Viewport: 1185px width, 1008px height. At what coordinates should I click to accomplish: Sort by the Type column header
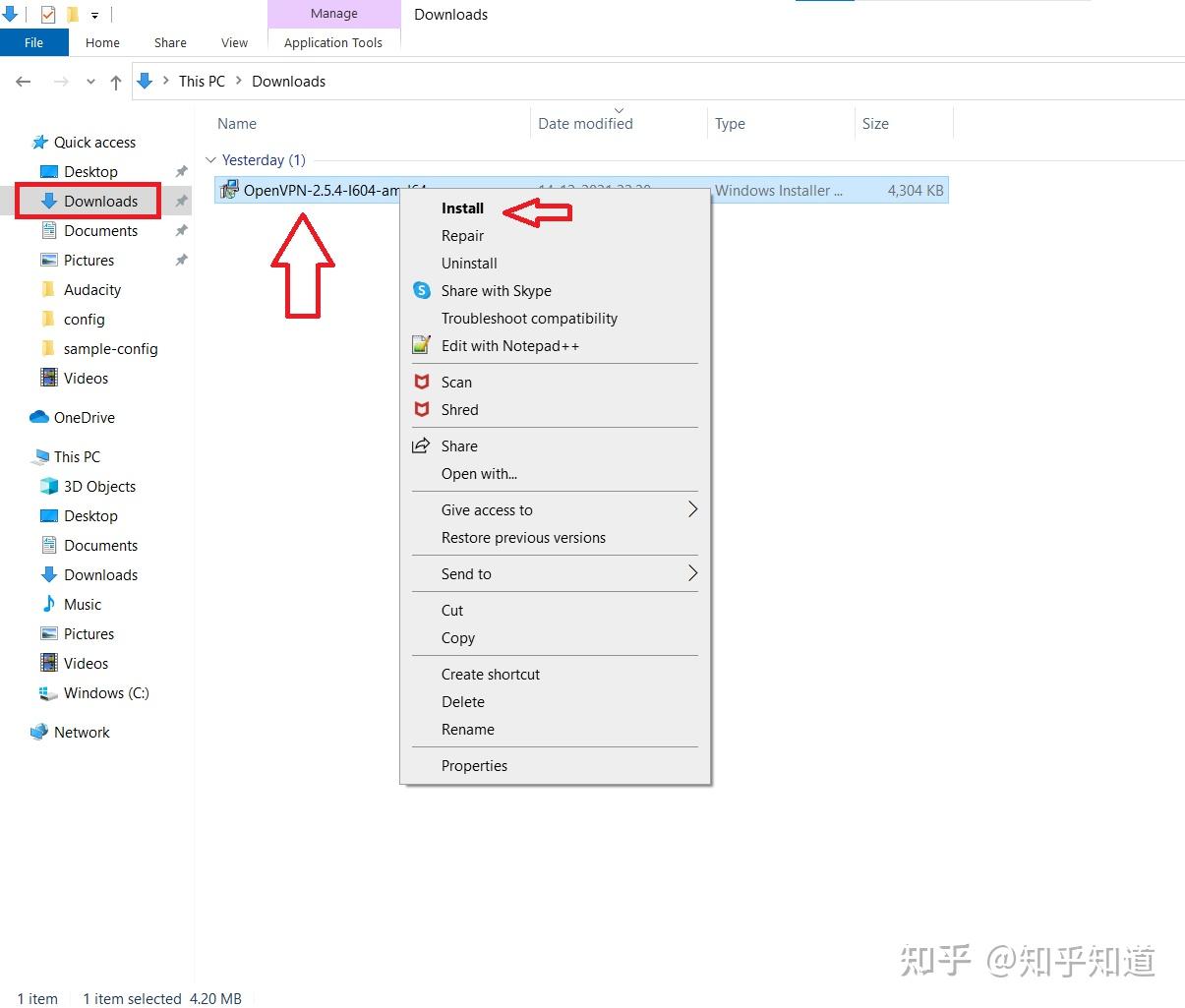point(730,124)
